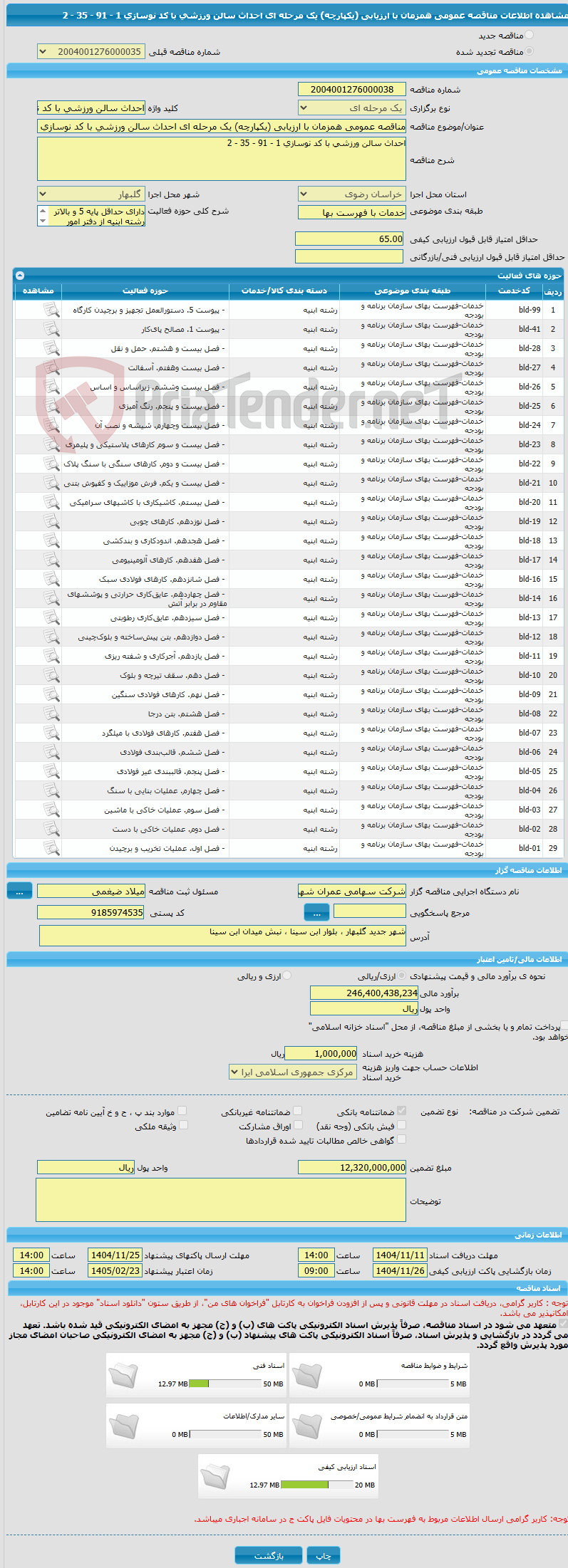The height and width of the screenshot is (1568, 568).
Task: Open the previous tender number dropdown
Action: click(91, 52)
